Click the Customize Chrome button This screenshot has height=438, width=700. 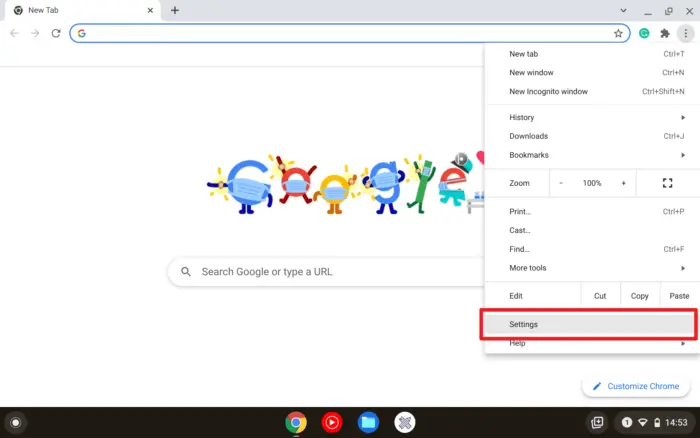(x=636, y=386)
